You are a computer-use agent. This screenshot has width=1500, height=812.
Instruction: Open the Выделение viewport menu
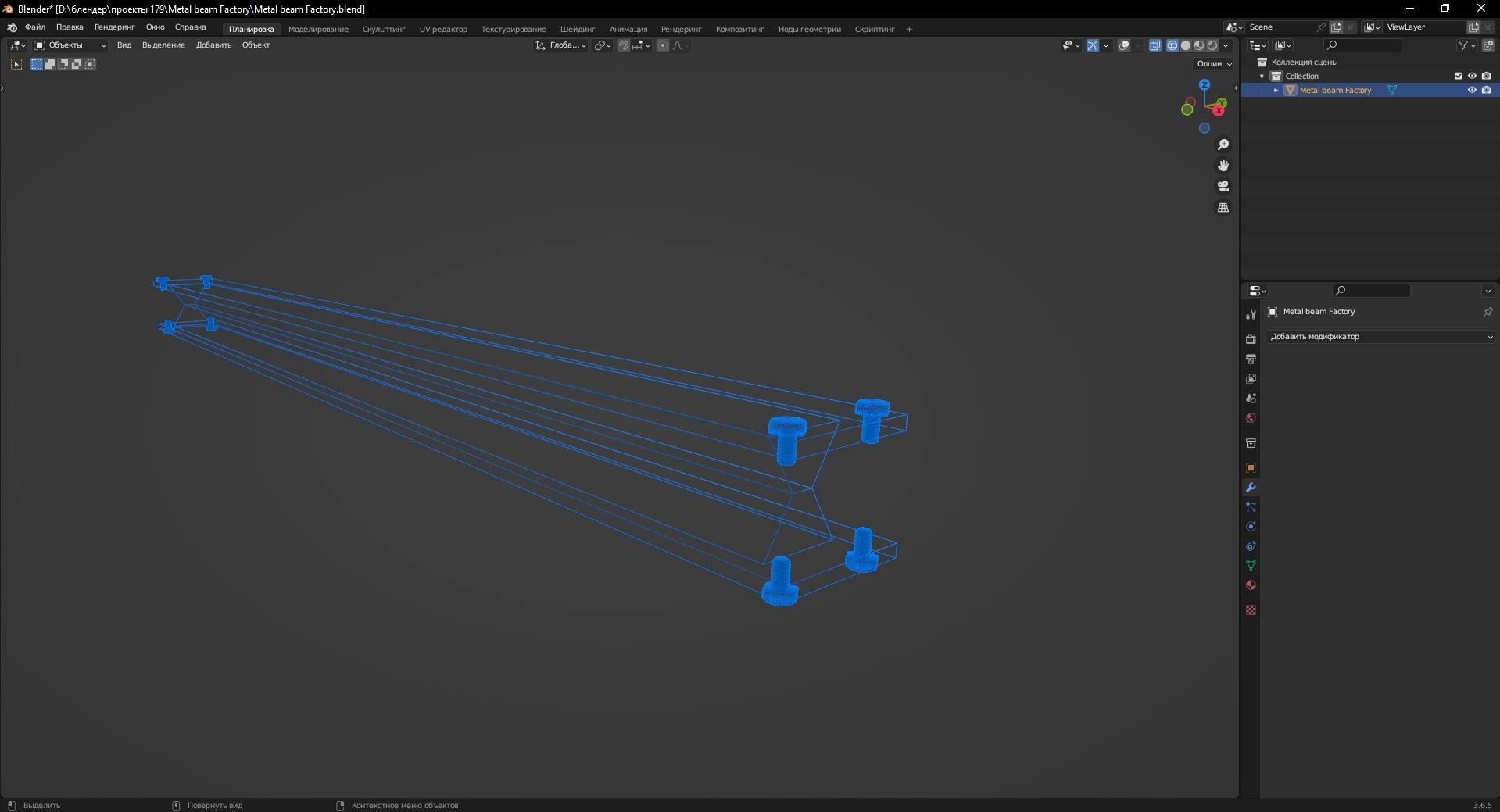[163, 45]
